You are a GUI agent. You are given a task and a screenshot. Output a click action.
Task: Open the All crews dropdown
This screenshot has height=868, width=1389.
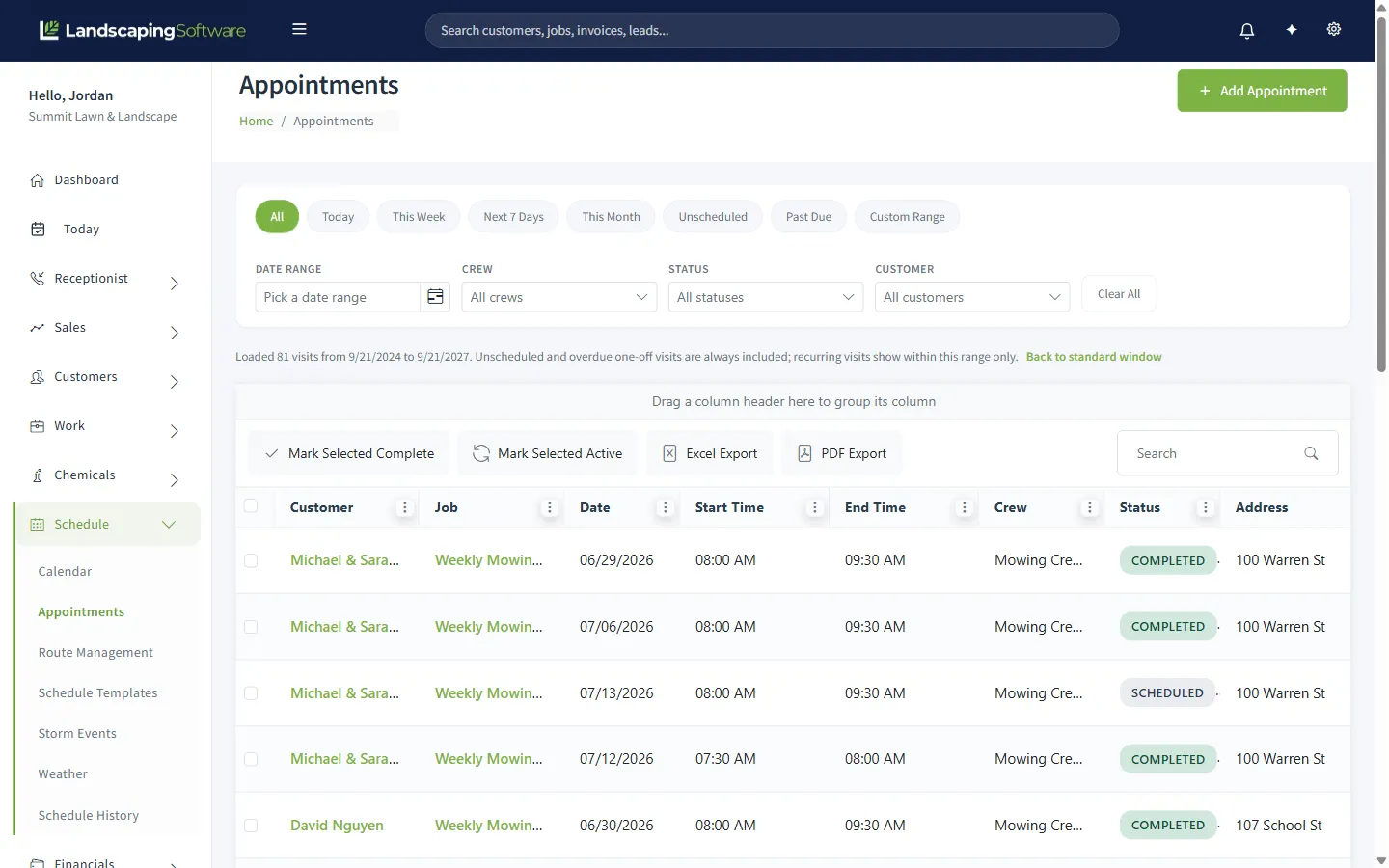tap(559, 297)
